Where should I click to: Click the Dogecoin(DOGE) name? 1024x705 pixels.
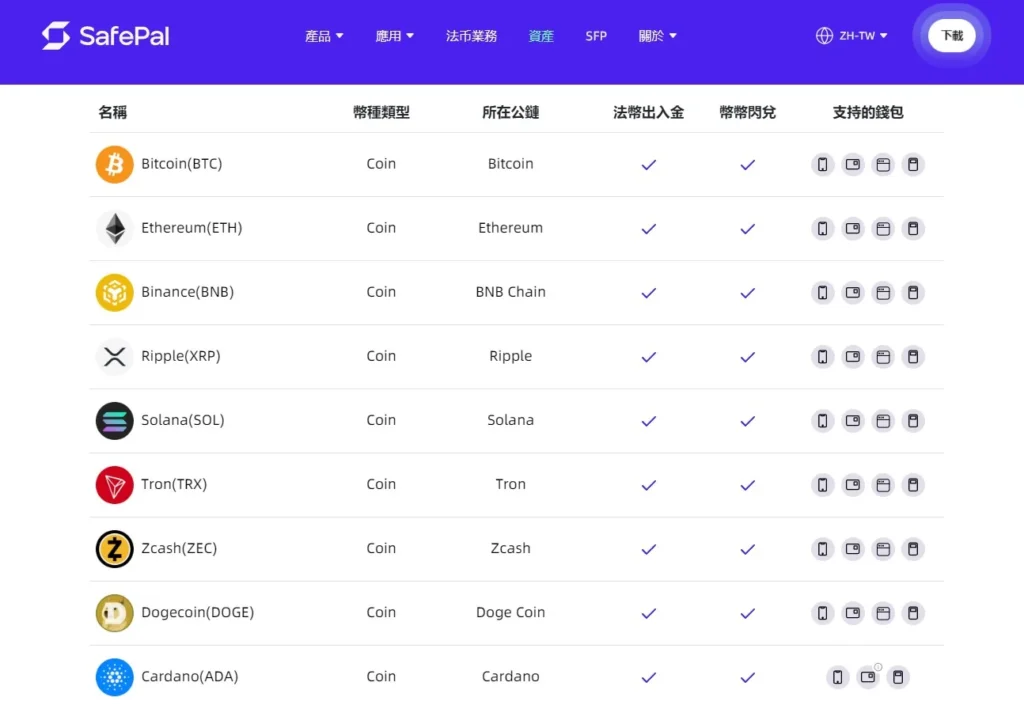(197, 612)
